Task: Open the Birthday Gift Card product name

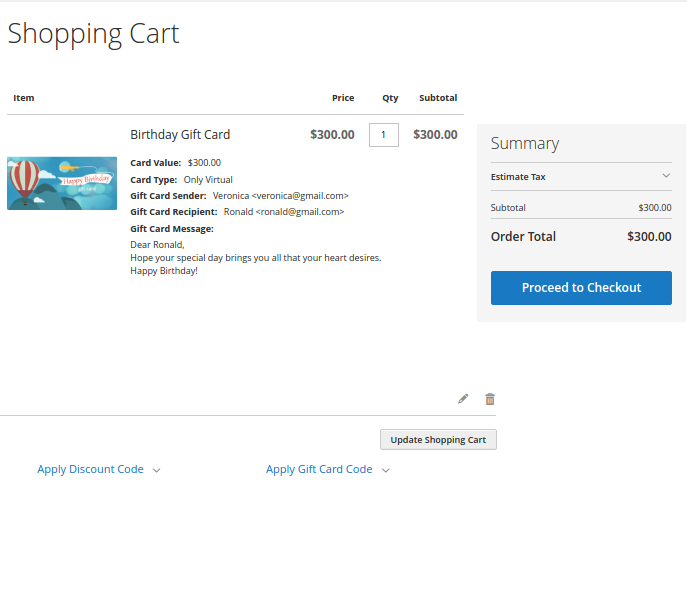Action: point(180,135)
